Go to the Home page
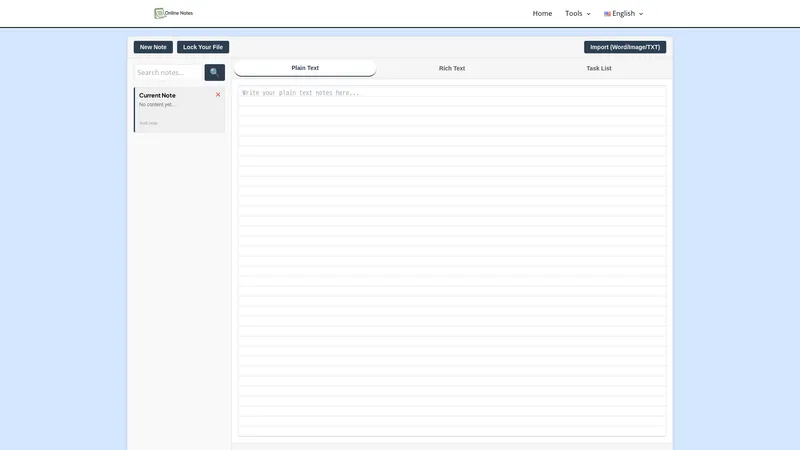Image resolution: width=800 pixels, height=450 pixels. (542, 13)
